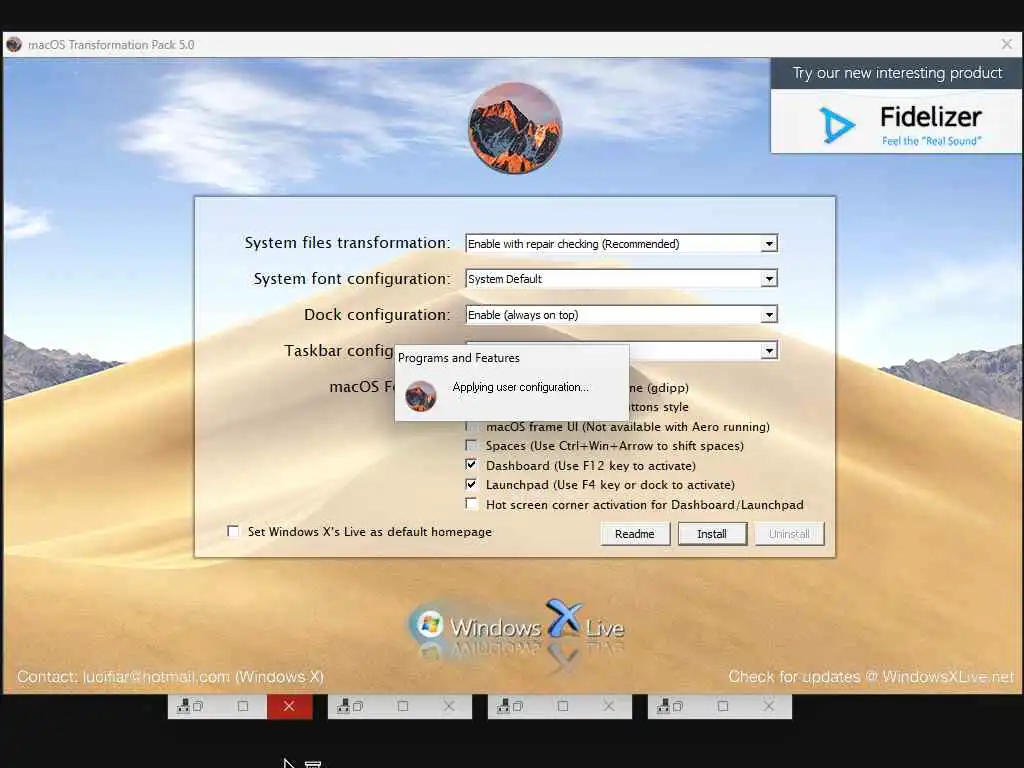The width and height of the screenshot is (1024, 768).
Task: Click the Install button
Action: [712, 534]
